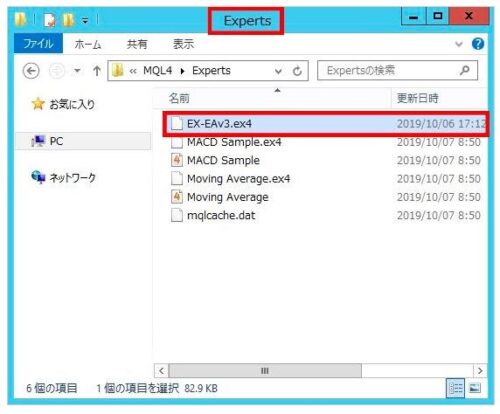
Task: Expand the ribbon with the chevron
Action: 459,44
